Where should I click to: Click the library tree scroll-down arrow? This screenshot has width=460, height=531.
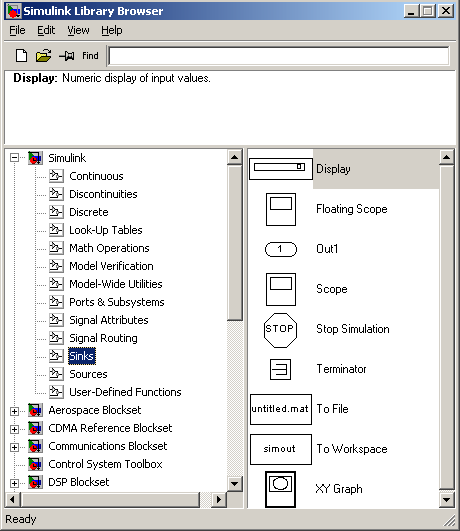[234, 484]
